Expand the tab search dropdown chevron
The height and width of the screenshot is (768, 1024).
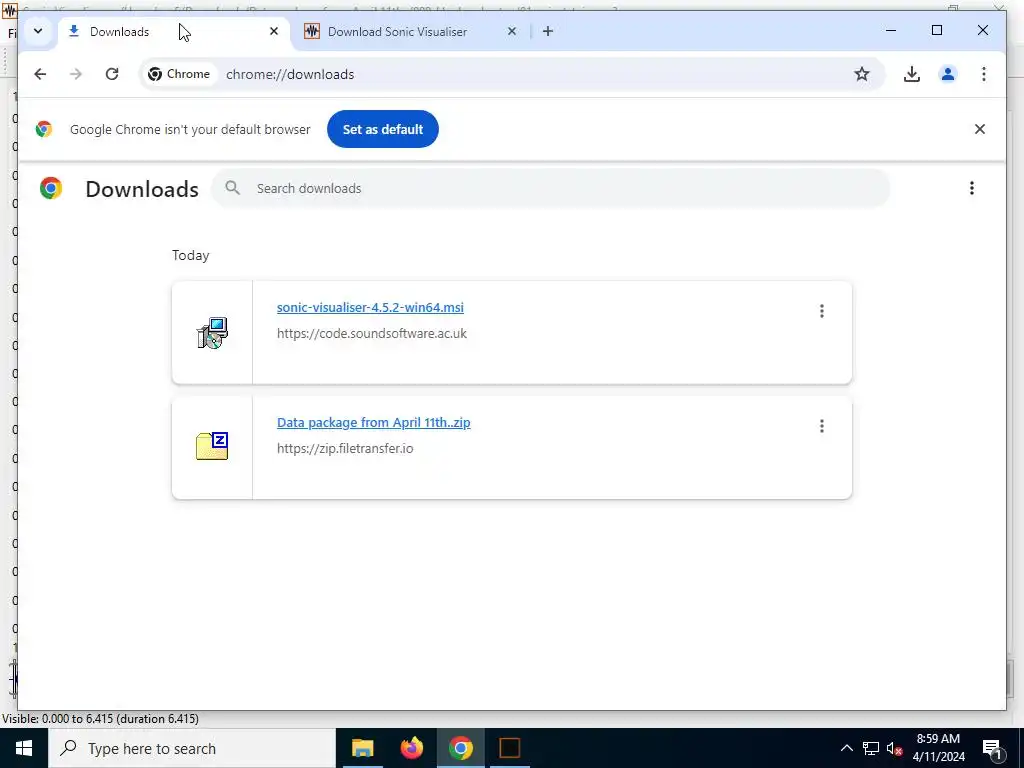click(x=38, y=31)
